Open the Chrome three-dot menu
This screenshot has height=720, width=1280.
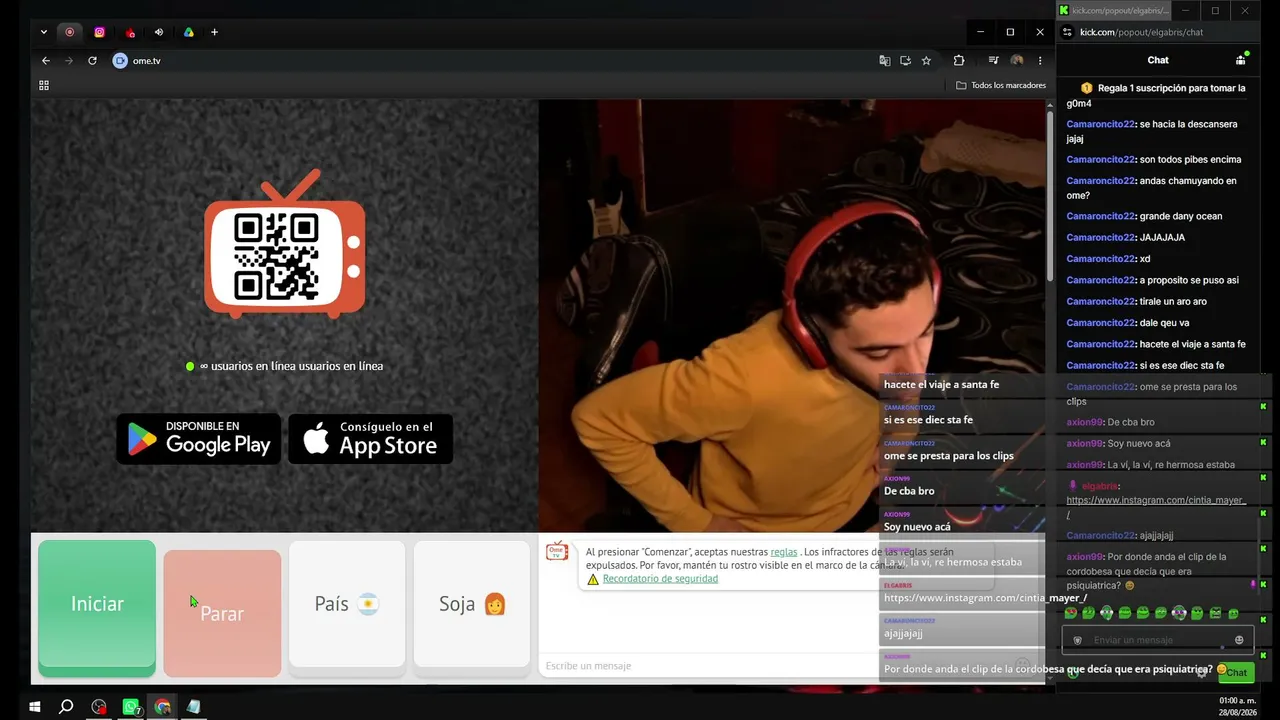[1040, 61]
